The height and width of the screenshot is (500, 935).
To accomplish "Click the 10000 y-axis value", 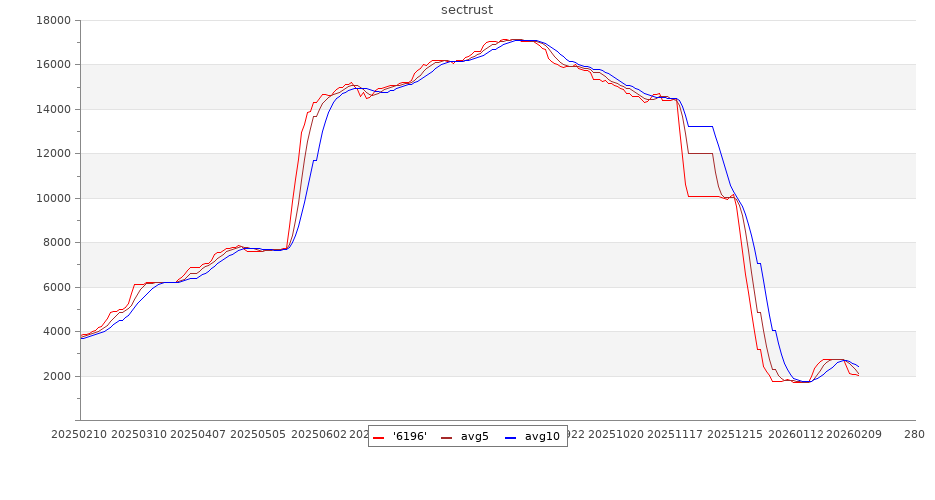I will (x=52, y=198).
